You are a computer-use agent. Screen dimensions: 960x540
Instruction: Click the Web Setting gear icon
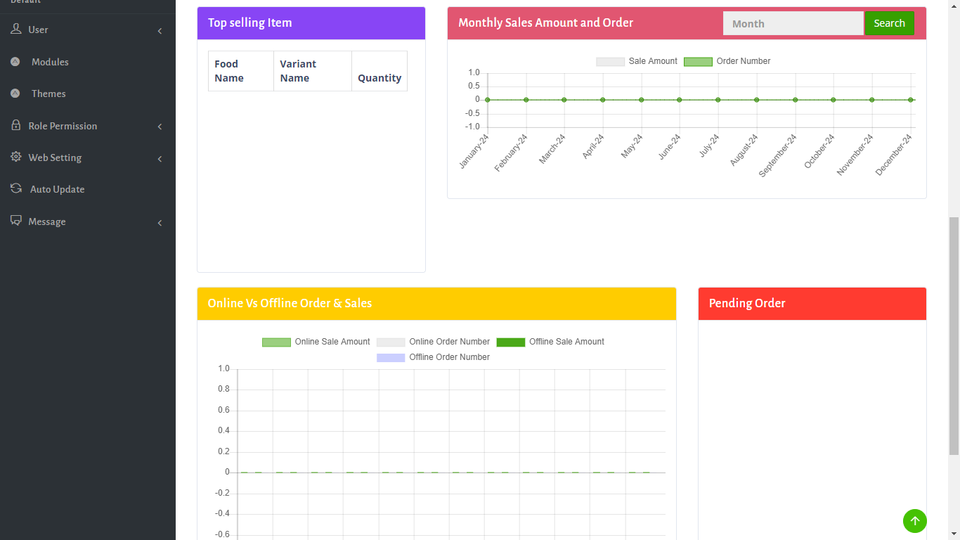point(16,157)
